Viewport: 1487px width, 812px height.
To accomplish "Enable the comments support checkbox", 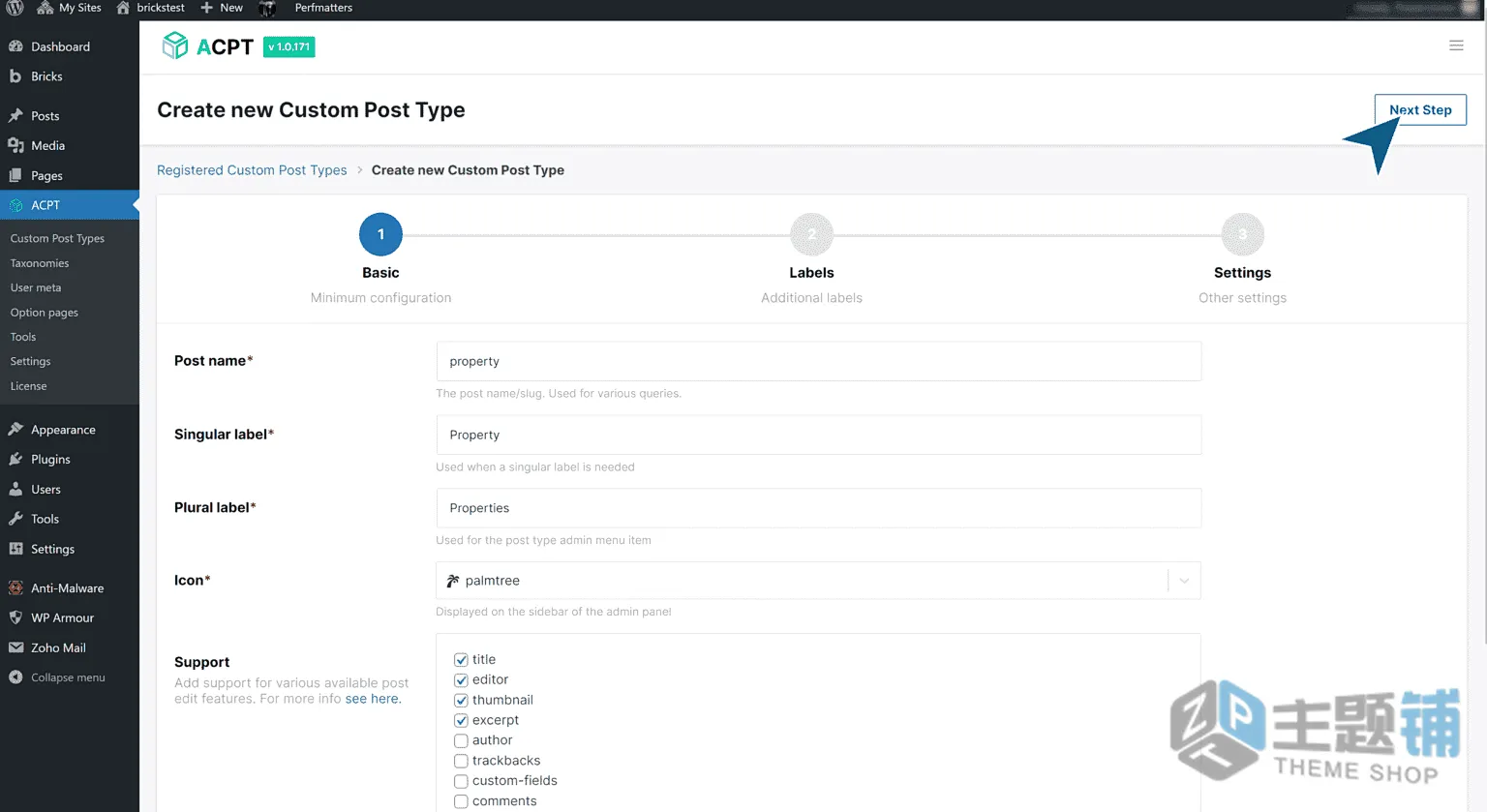I will pos(461,801).
